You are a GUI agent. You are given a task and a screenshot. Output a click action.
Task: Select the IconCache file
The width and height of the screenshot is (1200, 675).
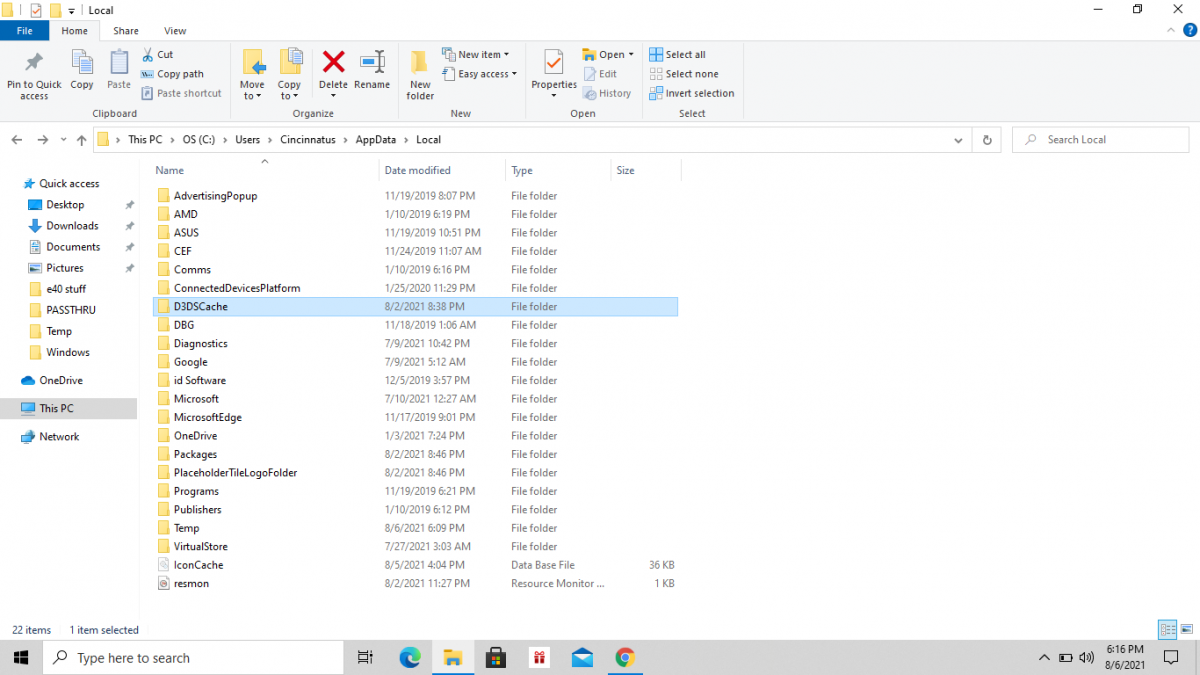pyautogui.click(x=415, y=565)
